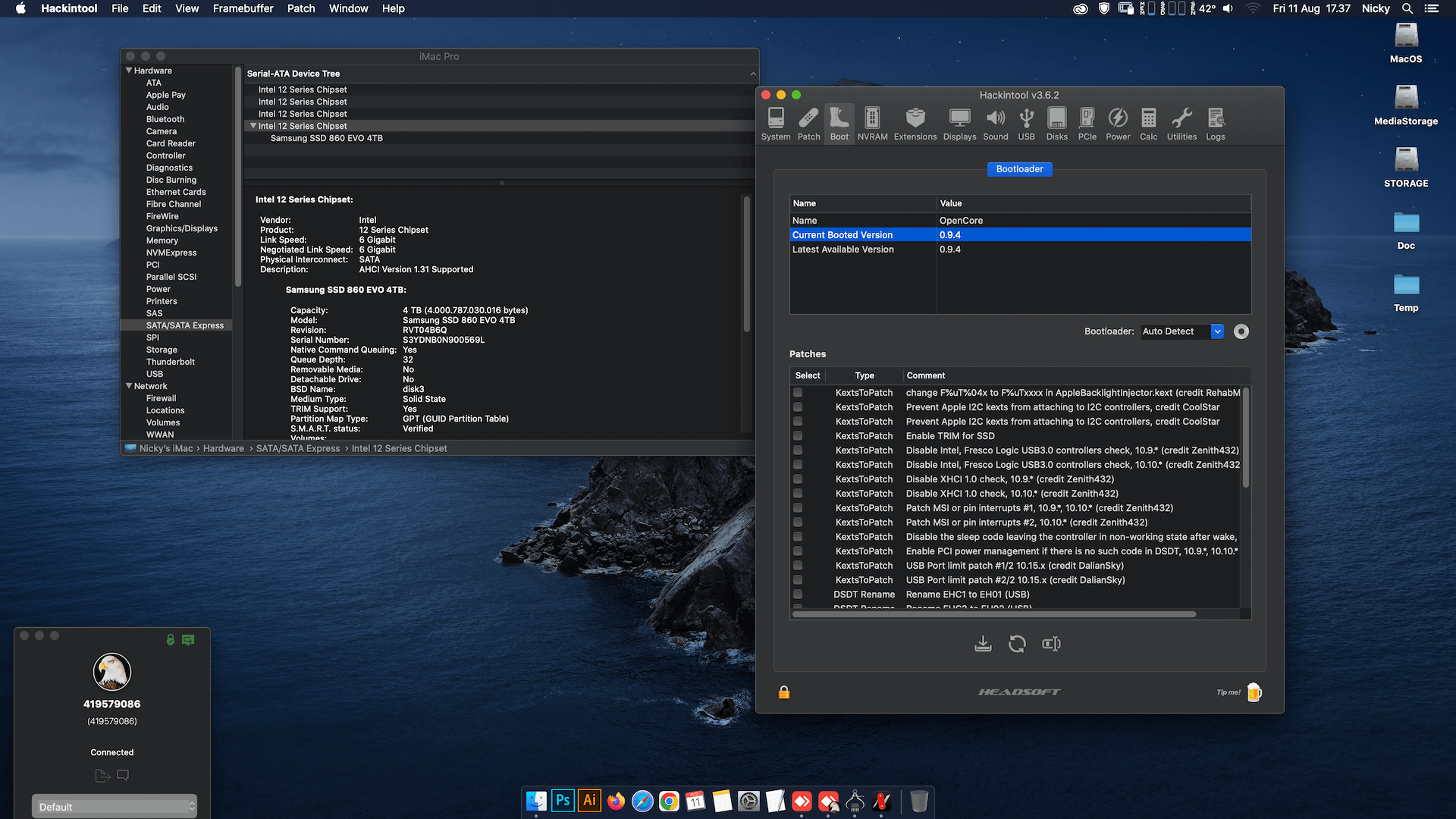
Task: Open the Framebuffer menu
Action: coord(243,8)
